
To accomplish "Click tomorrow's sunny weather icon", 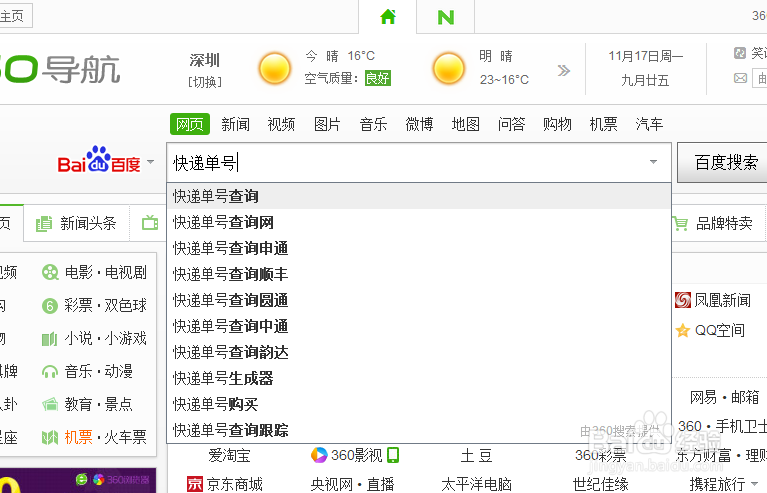I will pyautogui.click(x=449, y=68).
